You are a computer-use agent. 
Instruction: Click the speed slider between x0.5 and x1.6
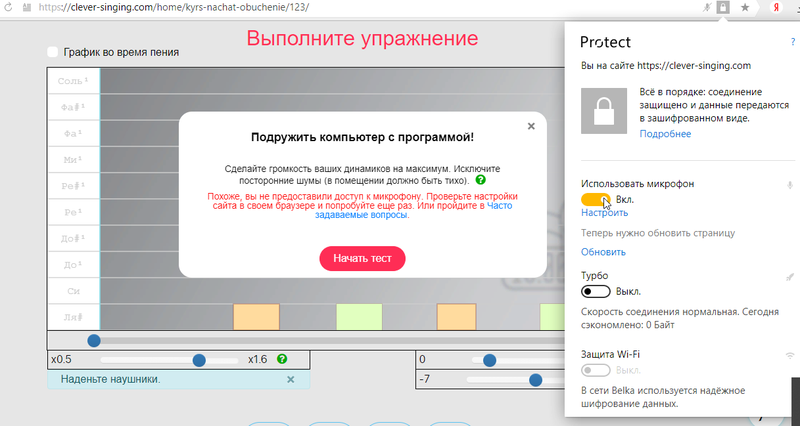[169, 360]
